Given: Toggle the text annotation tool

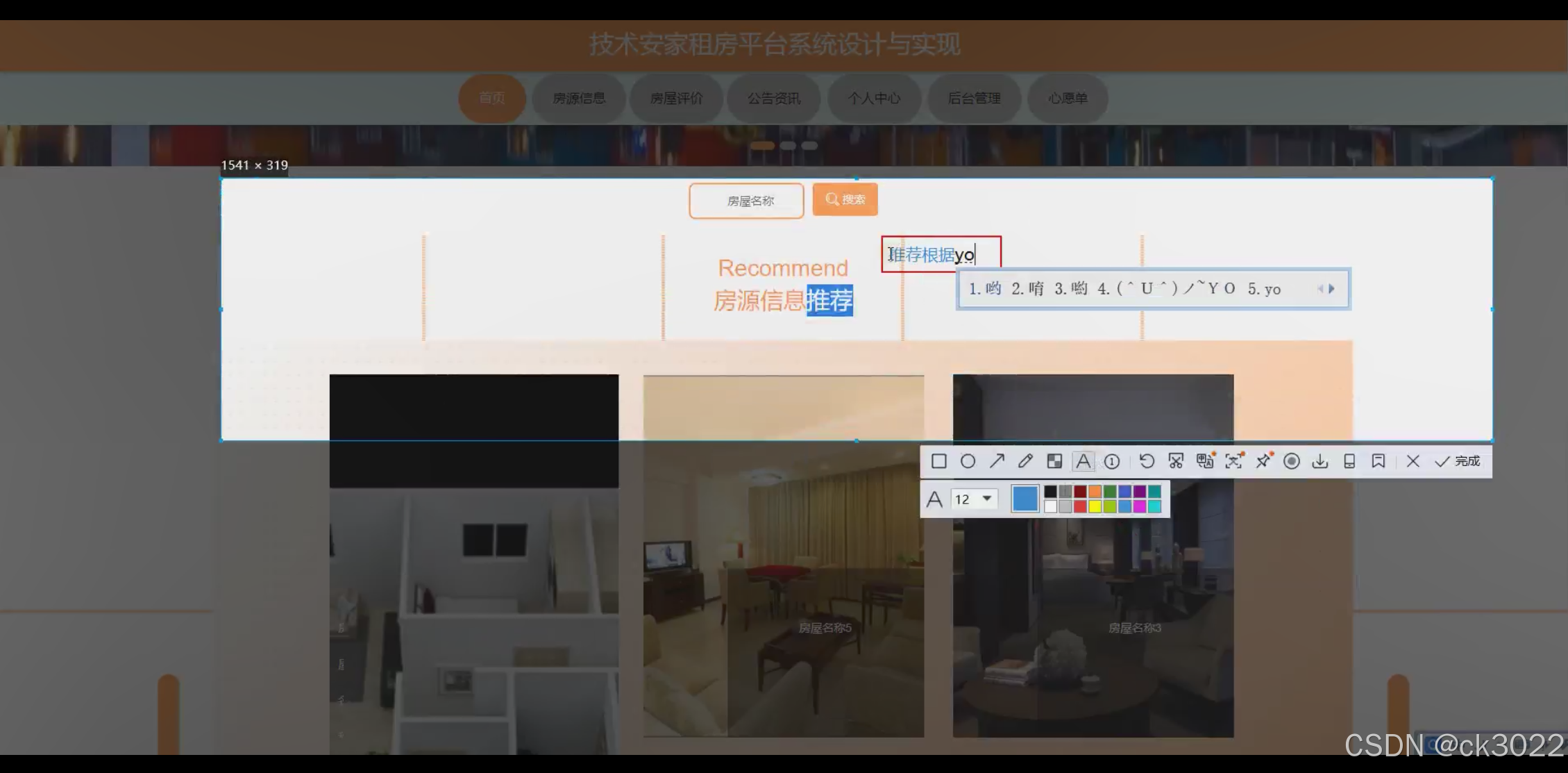Looking at the screenshot, I should pyautogui.click(x=1083, y=461).
